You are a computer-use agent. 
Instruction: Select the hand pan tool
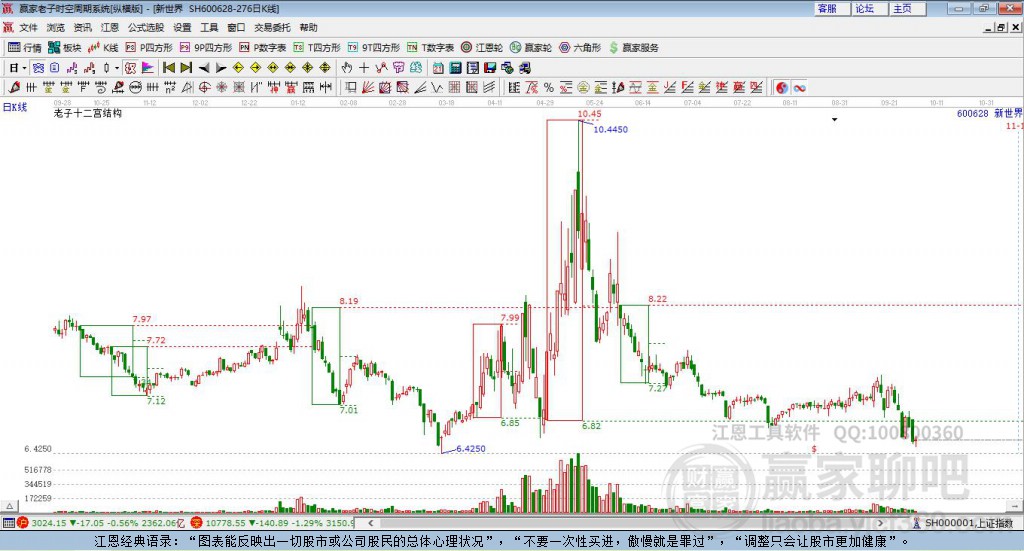point(347,68)
